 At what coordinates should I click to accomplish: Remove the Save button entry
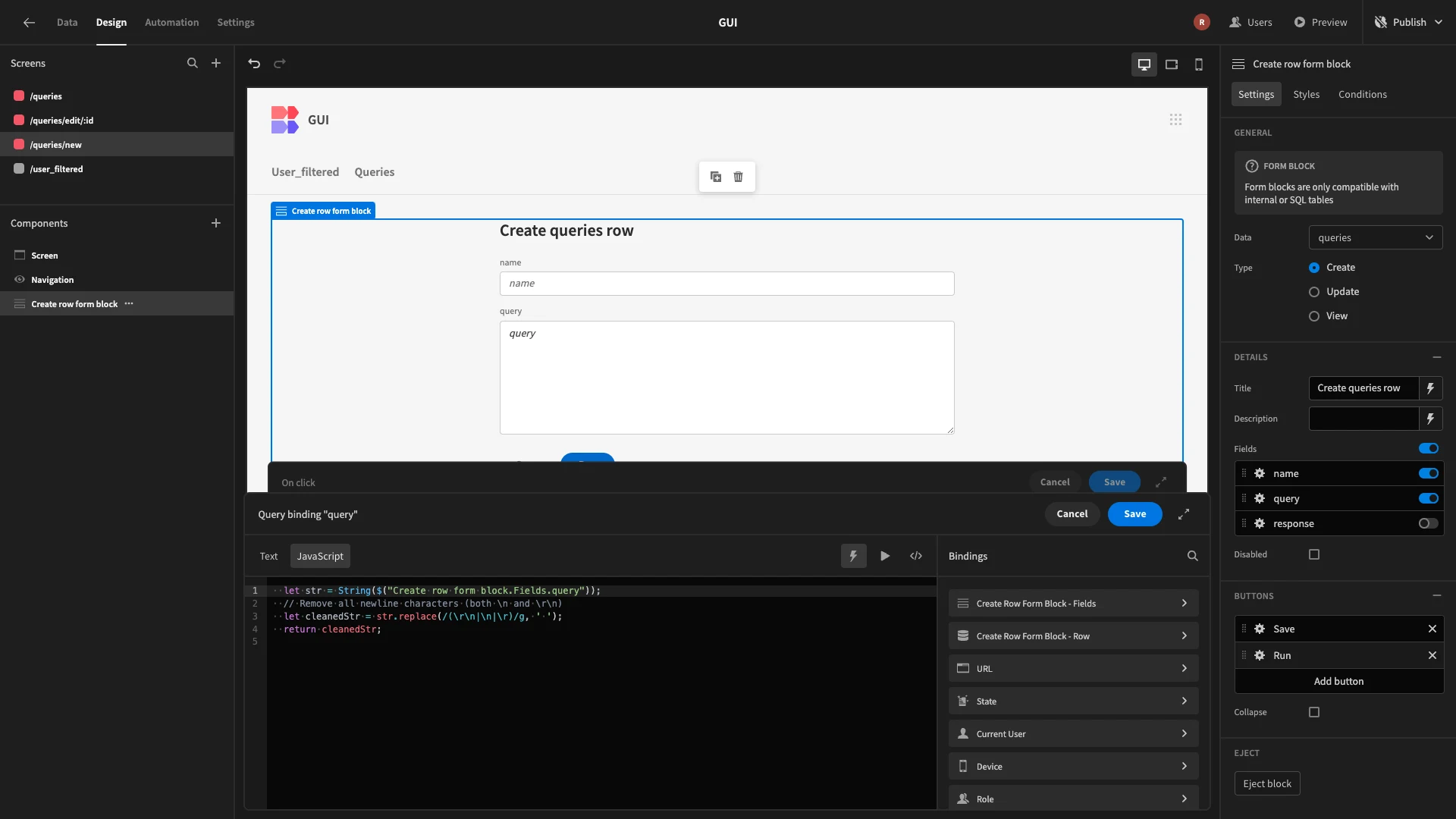[1432, 629]
